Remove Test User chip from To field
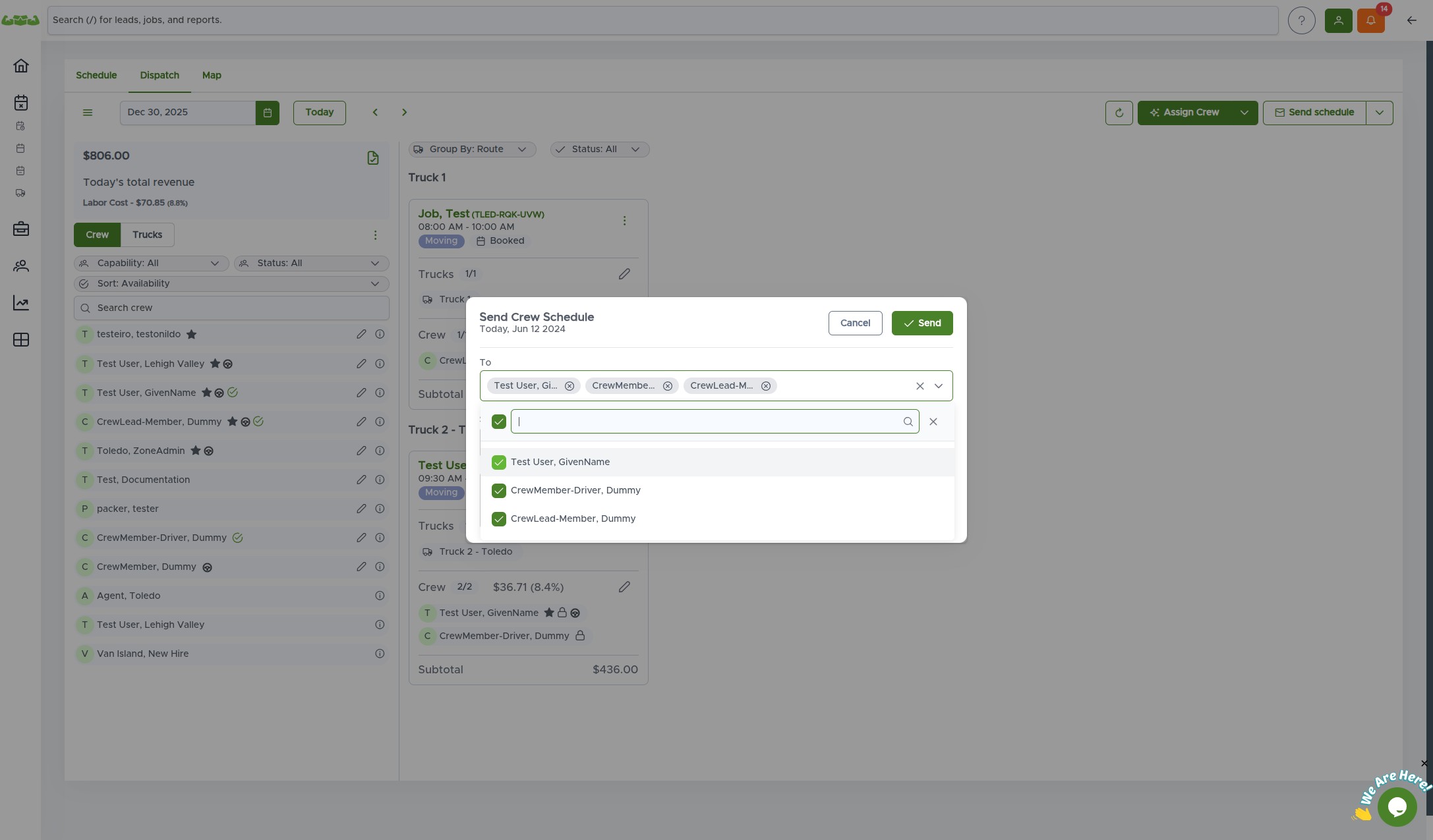The image size is (1433, 840). (570, 386)
